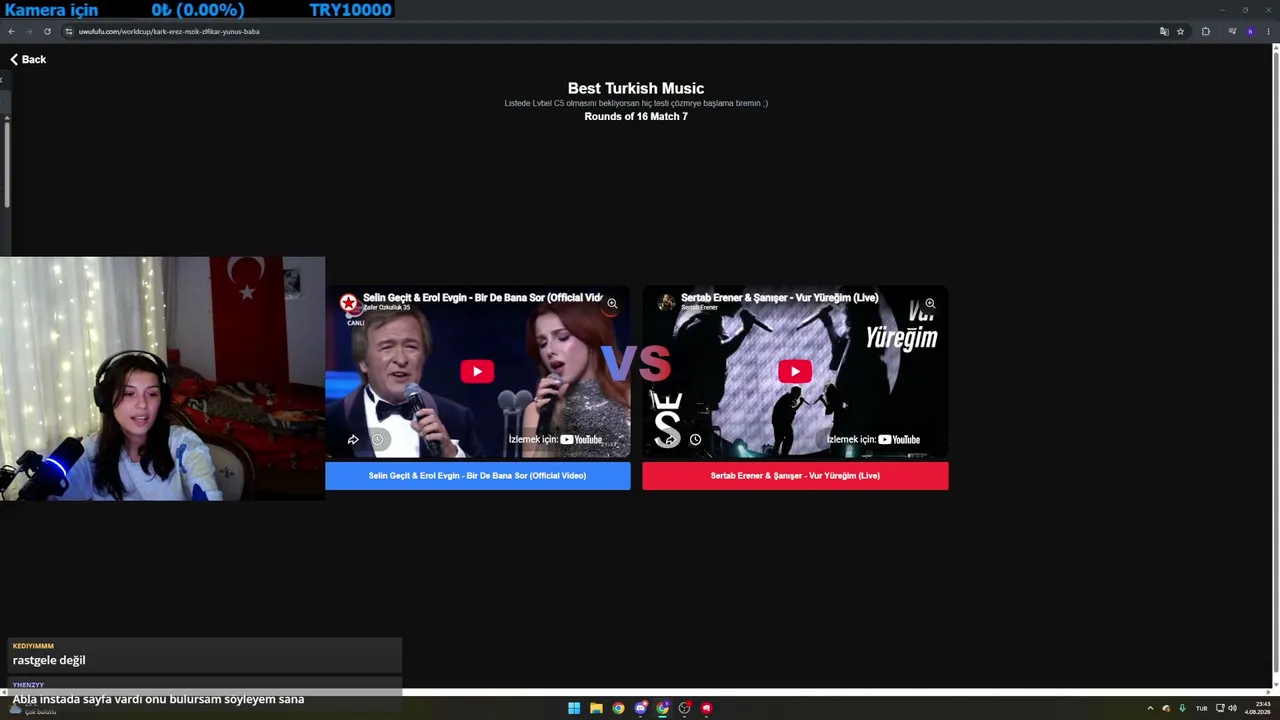Show hidden system tray icons

click(1150, 708)
